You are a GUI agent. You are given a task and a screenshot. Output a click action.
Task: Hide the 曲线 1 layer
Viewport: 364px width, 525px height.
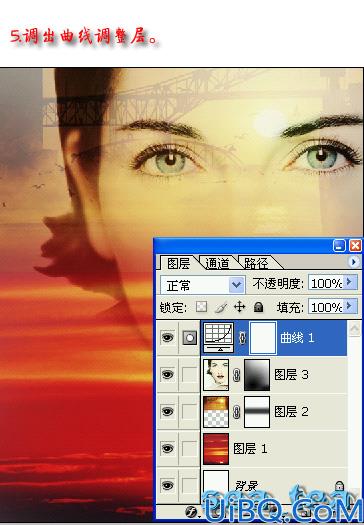tap(167, 338)
